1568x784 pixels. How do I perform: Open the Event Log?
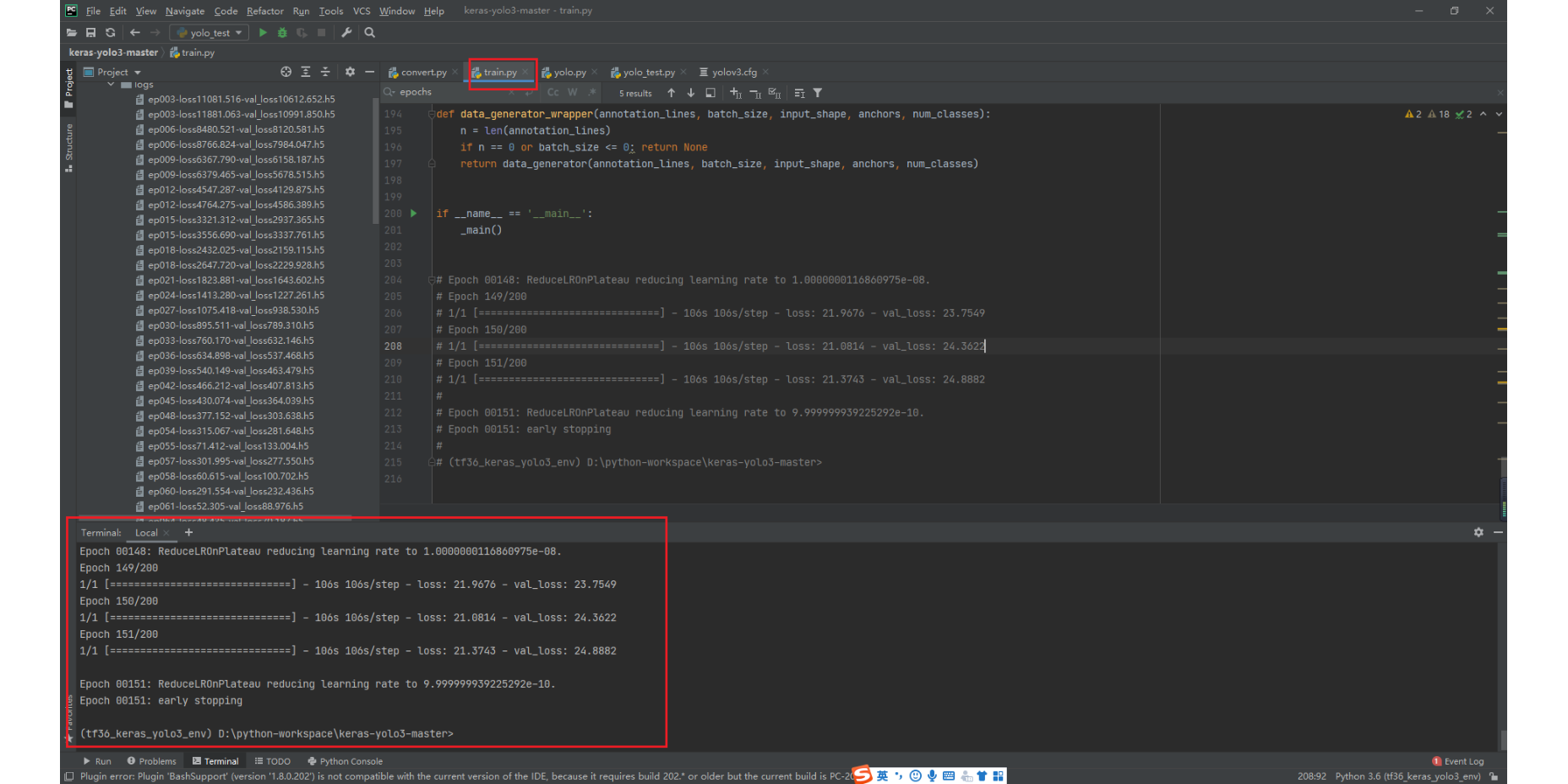tap(1458, 761)
